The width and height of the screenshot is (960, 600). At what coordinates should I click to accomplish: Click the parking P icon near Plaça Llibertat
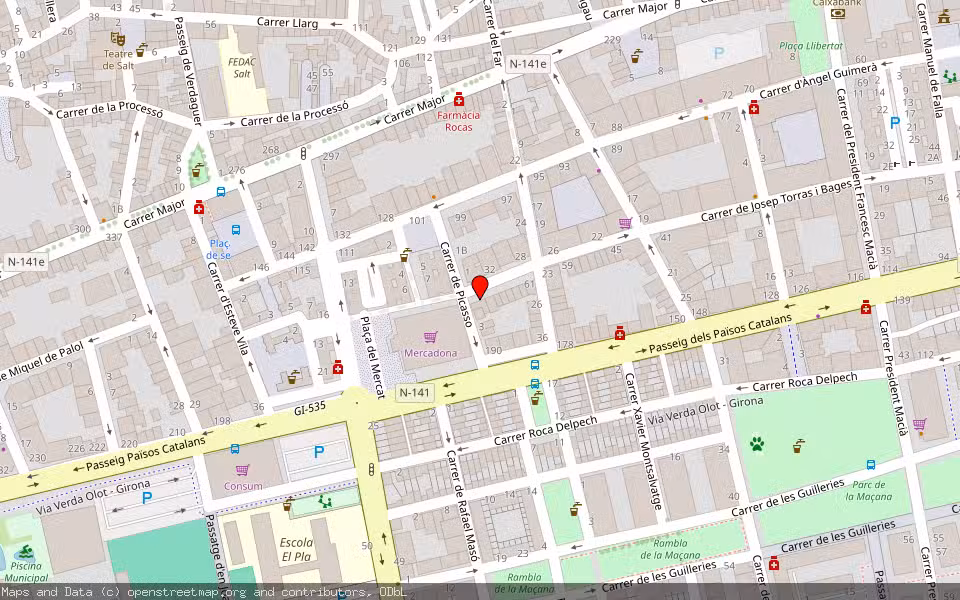(x=719, y=52)
